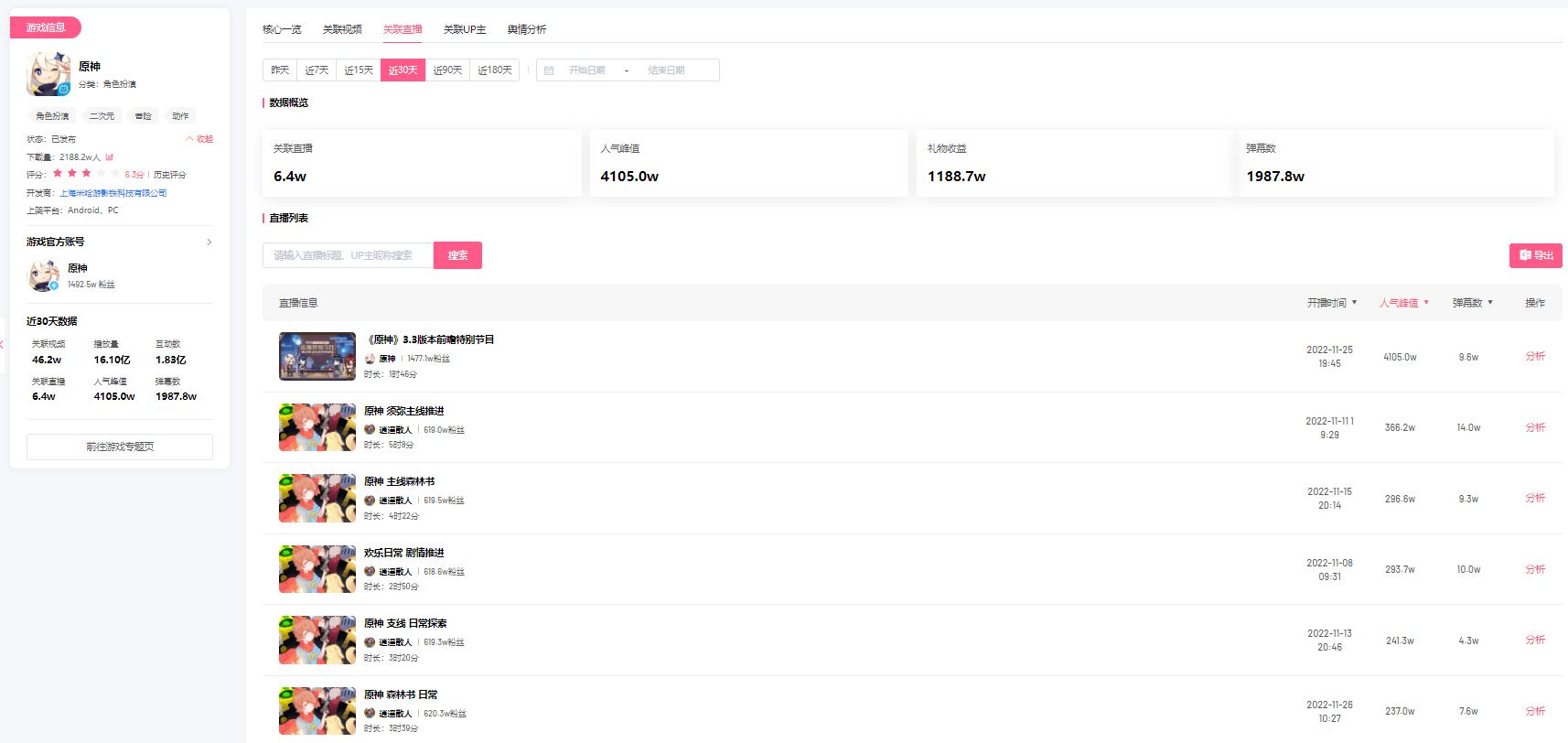This screenshot has height=743, width=1568.
Task: Open official account 原神 avatar
Action: coord(43,275)
